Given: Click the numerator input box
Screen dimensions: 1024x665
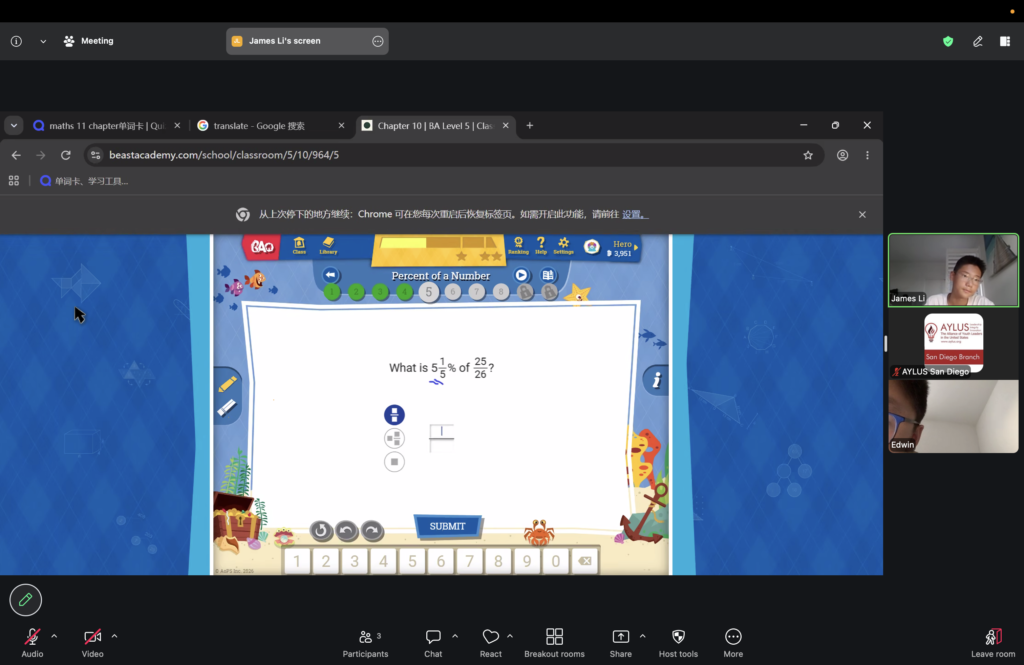Looking at the screenshot, I should coord(441,431).
